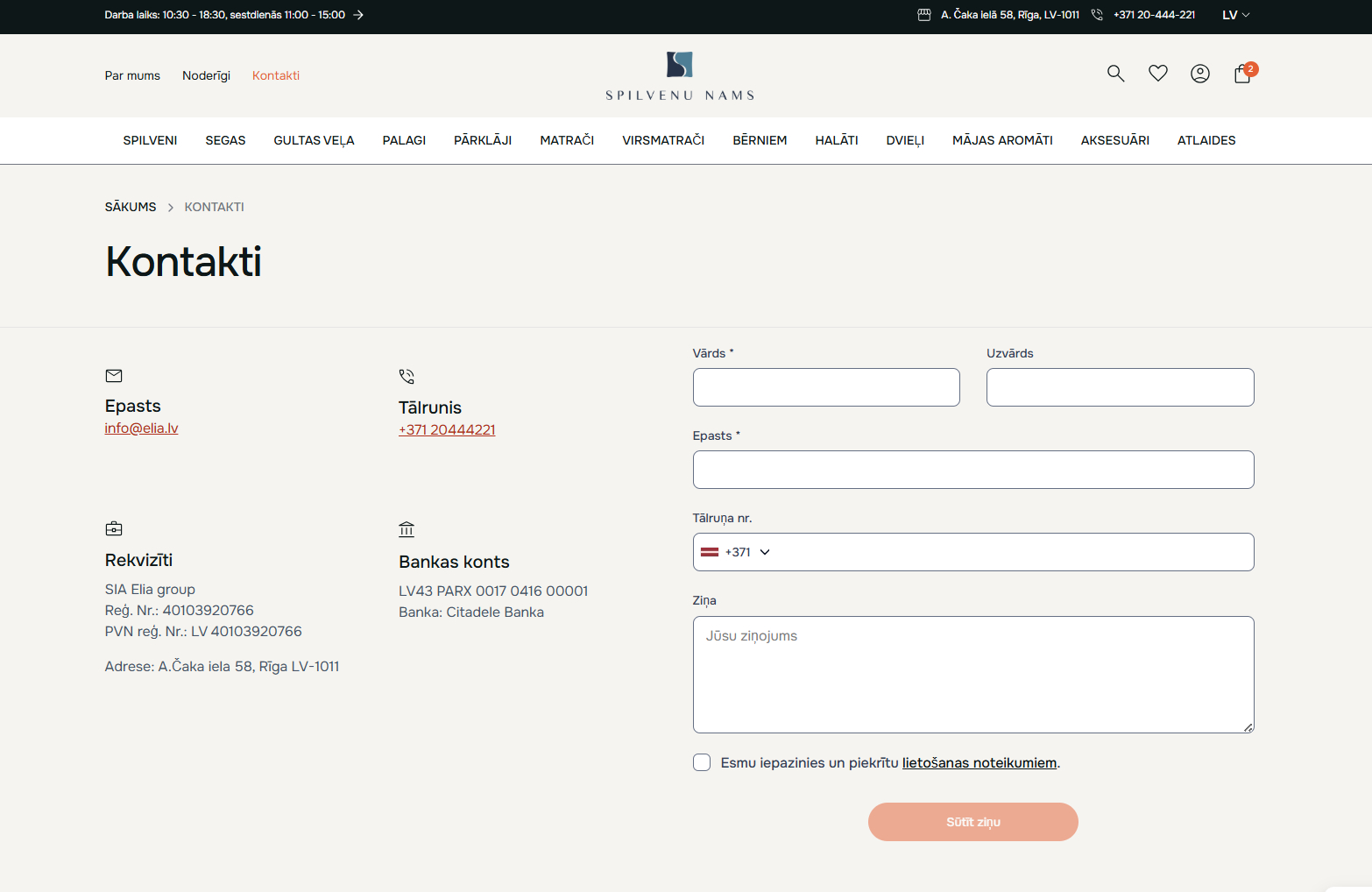Viewport: 1372px width, 892px height.
Task: Open the shopping cart icon
Action: pos(1242,74)
